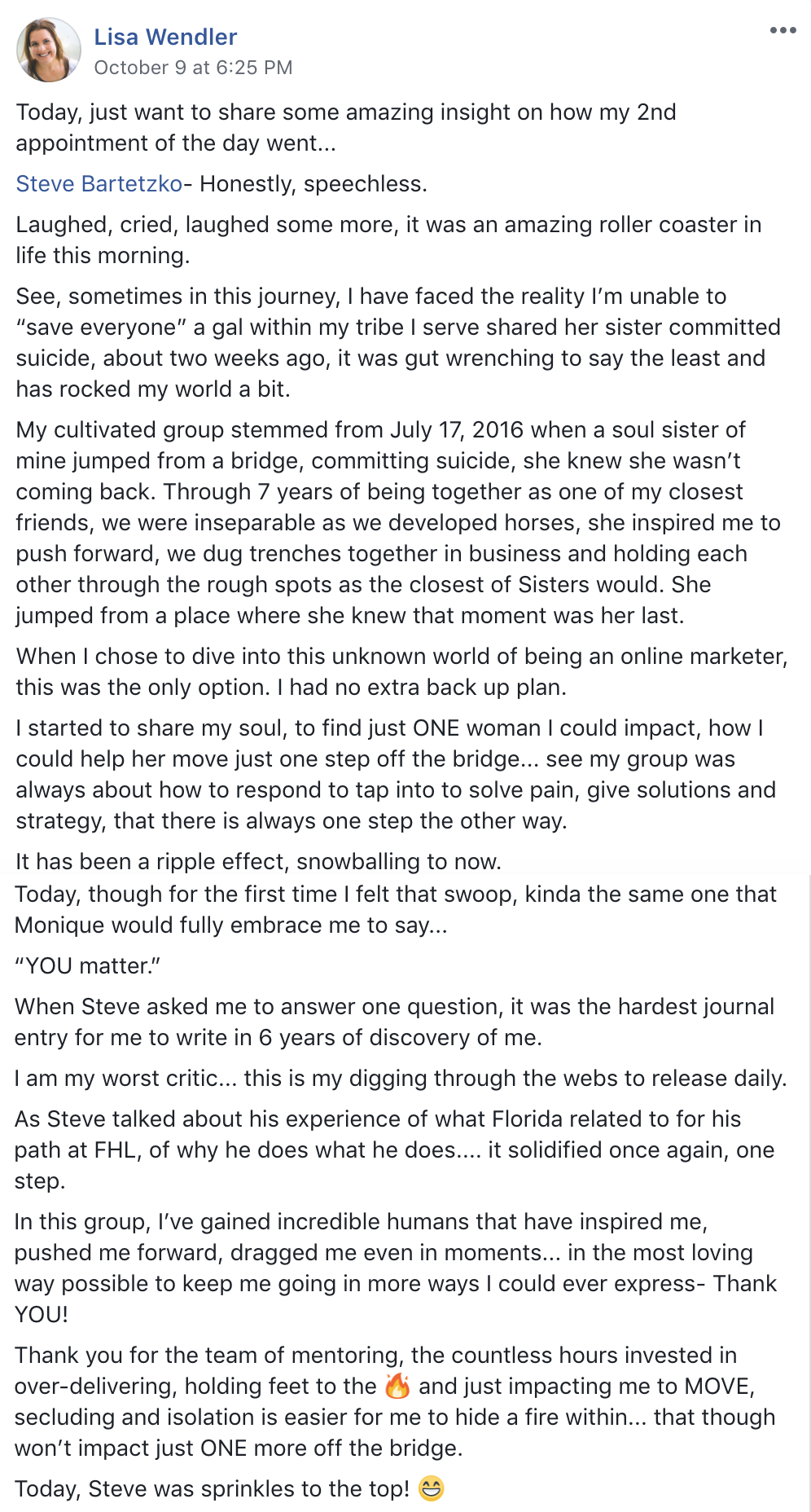This screenshot has width=811, height=1512.
Task: Click the paragraph mentioning July 17, 2016
Action: click(x=397, y=523)
